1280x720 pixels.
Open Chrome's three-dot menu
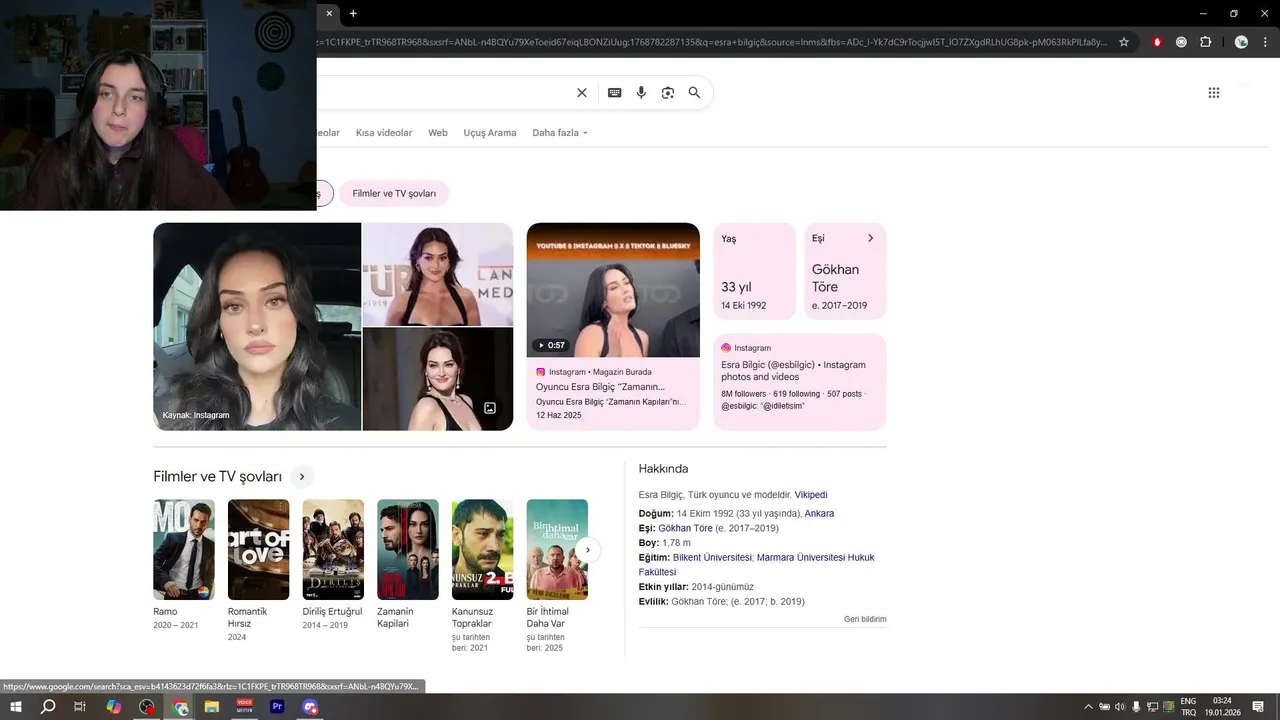click(1265, 42)
